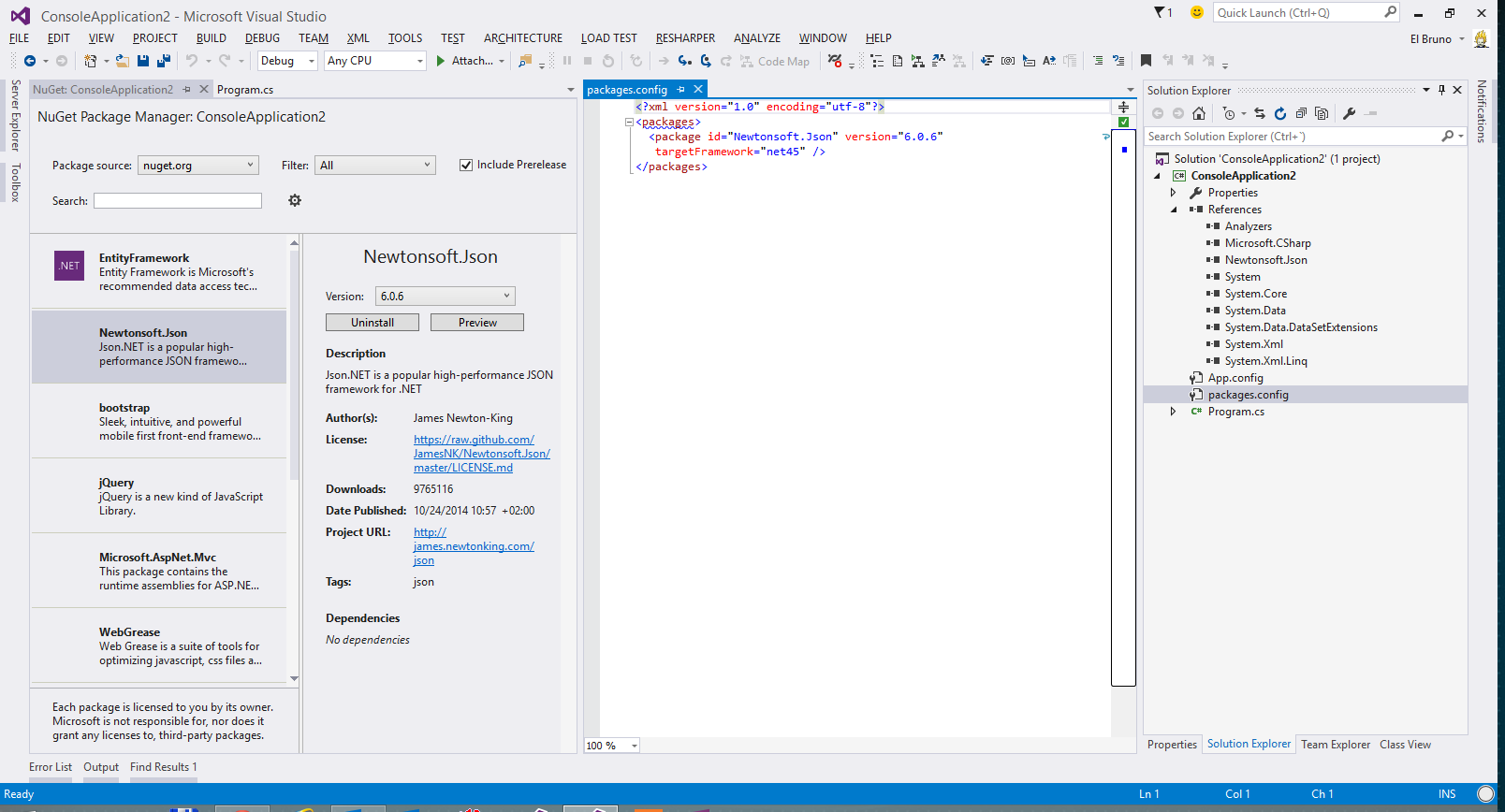Click the bookmark icon in toolbar
1505x812 pixels.
[x=1146, y=61]
